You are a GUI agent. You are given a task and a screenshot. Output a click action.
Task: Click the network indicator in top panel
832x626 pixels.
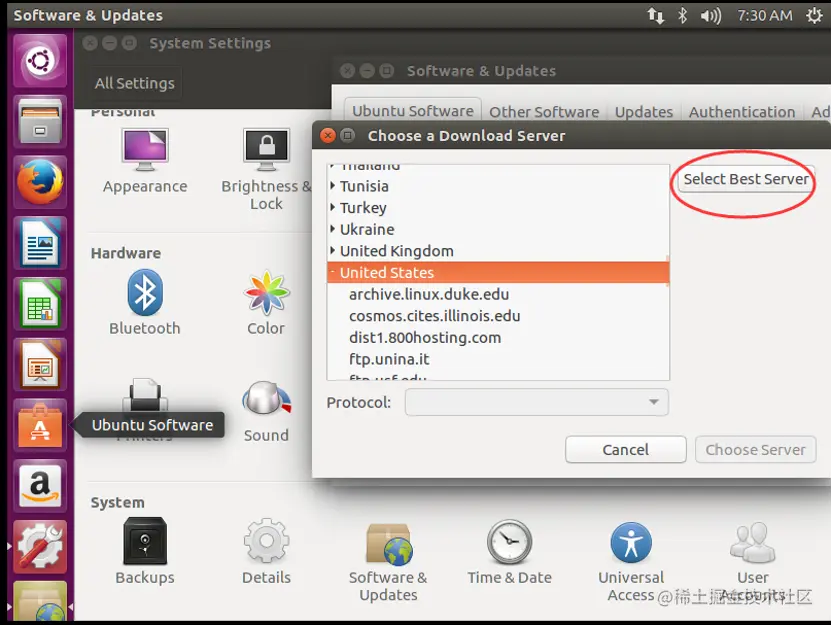[x=655, y=16]
